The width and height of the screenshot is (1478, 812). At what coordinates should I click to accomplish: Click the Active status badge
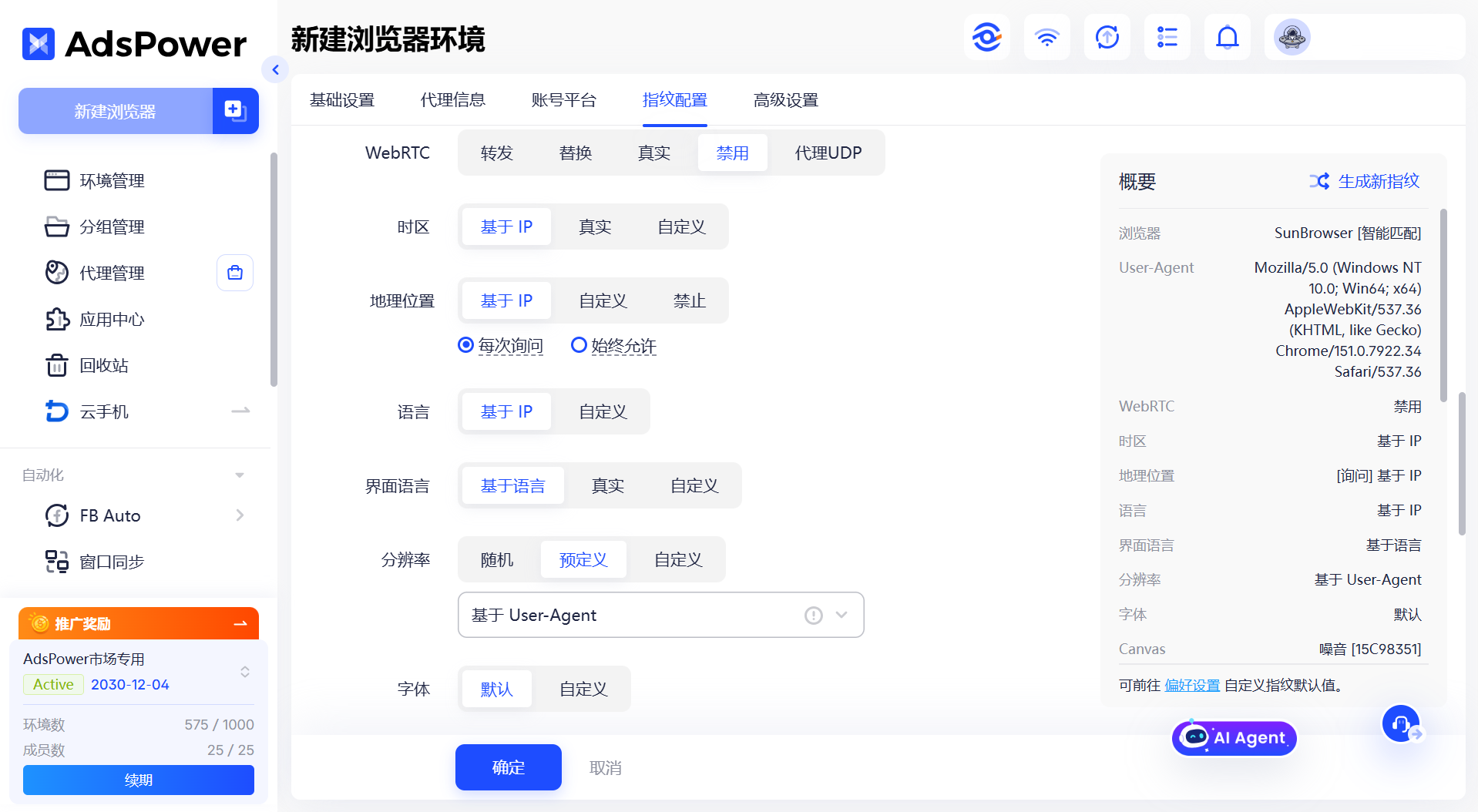pyautogui.click(x=53, y=684)
